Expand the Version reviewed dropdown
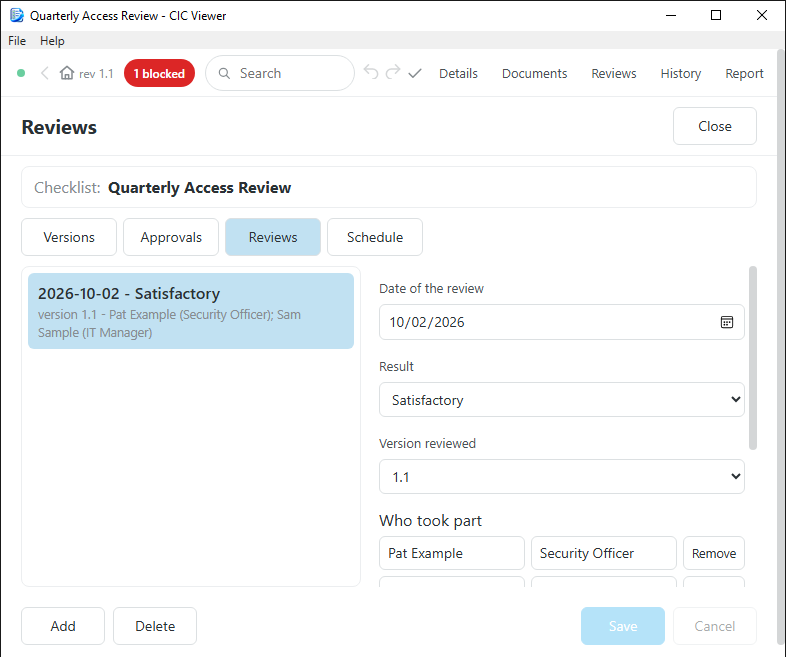 [x=561, y=477]
